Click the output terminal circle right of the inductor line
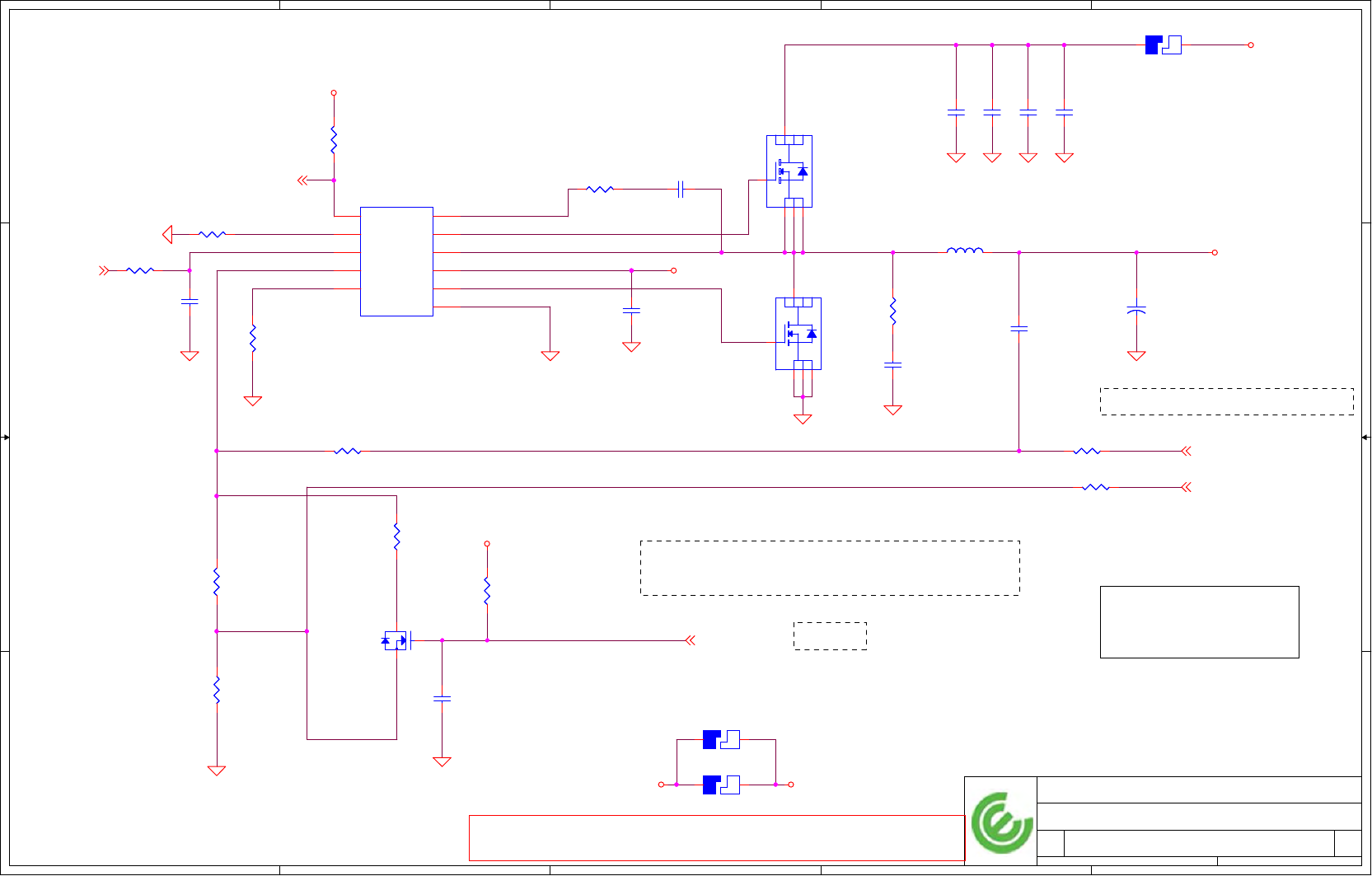This screenshot has width=1372, height=876. pyautogui.click(x=1215, y=252)
